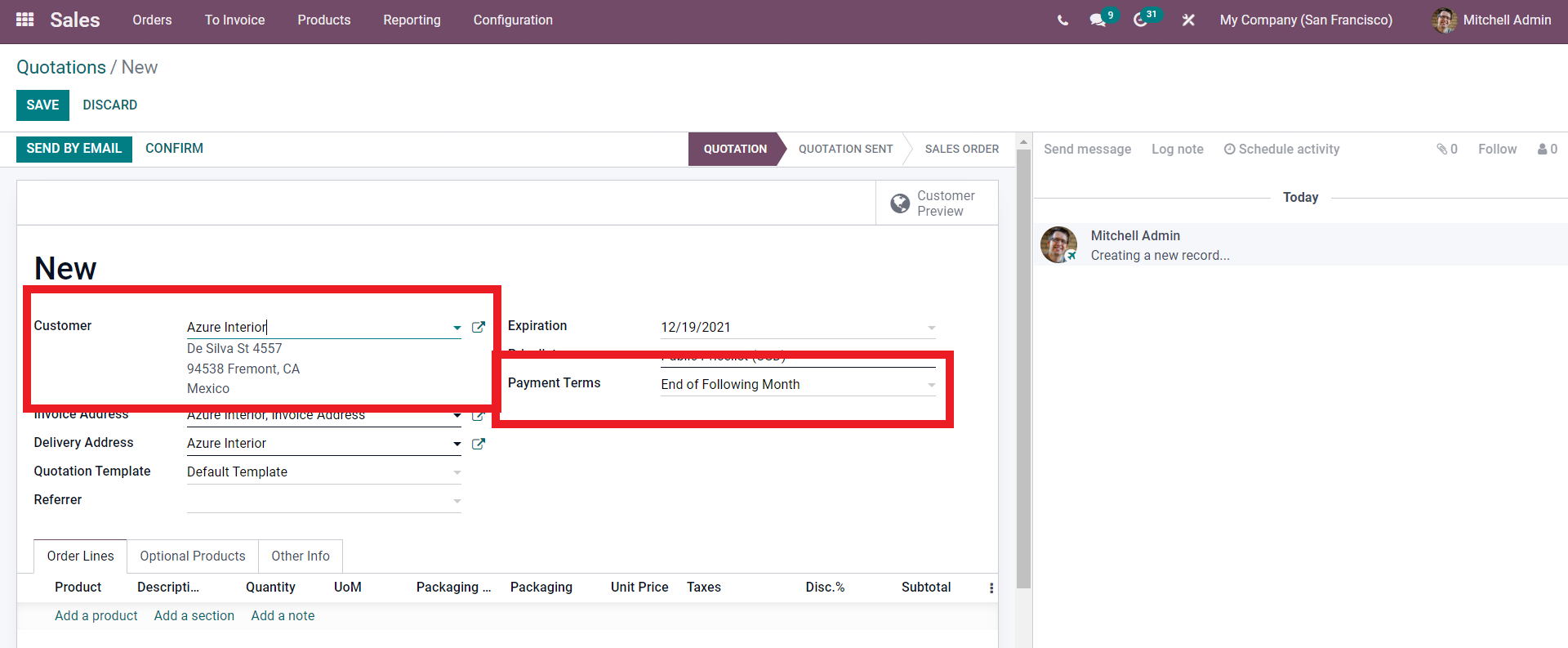Open Delivery Address external link icon
This screenshot has height=648, width=1568.
(x=479, y=444)
